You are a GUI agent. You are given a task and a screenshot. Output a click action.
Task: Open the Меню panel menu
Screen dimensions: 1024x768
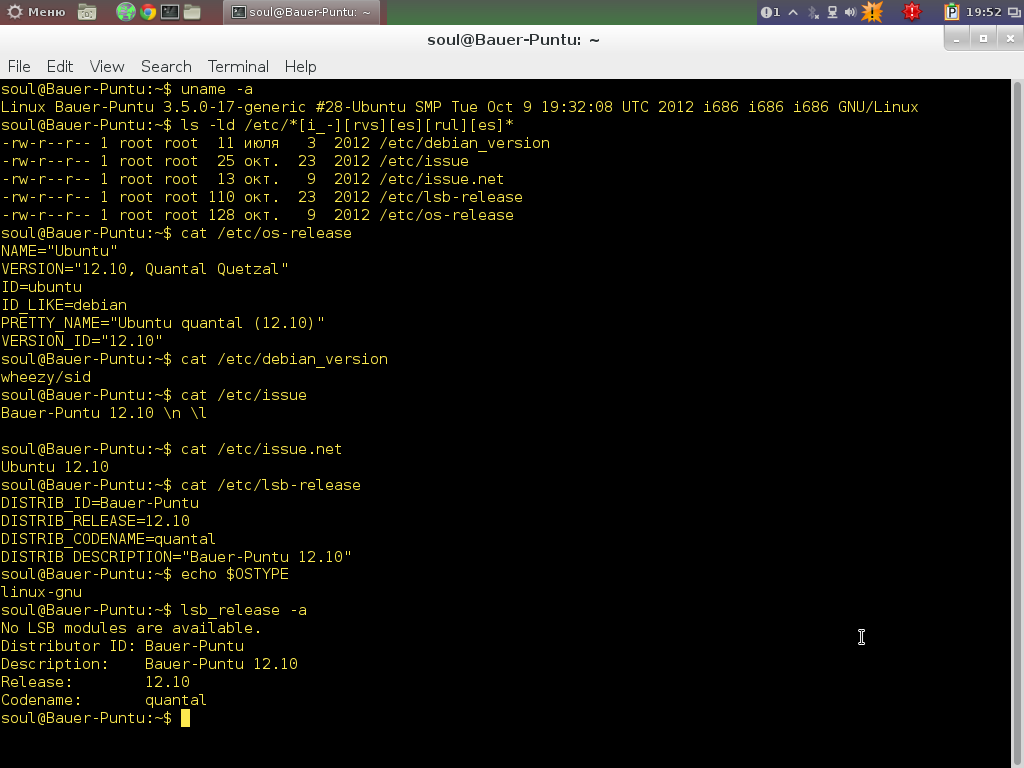[x=37, y=12]
